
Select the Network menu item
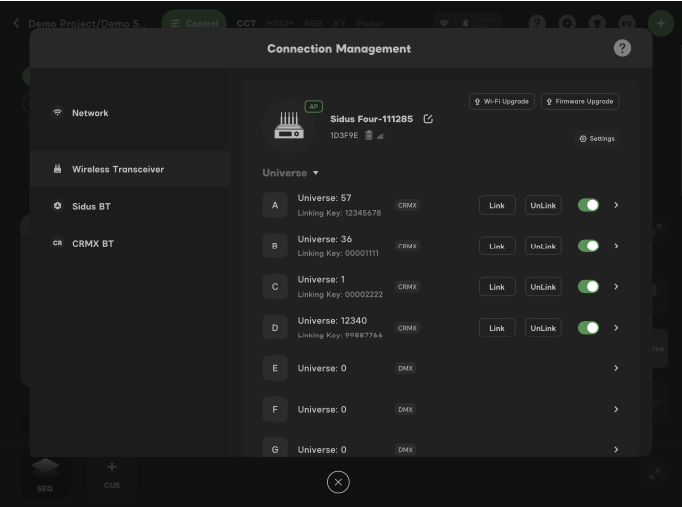click(x=130, y=113)
